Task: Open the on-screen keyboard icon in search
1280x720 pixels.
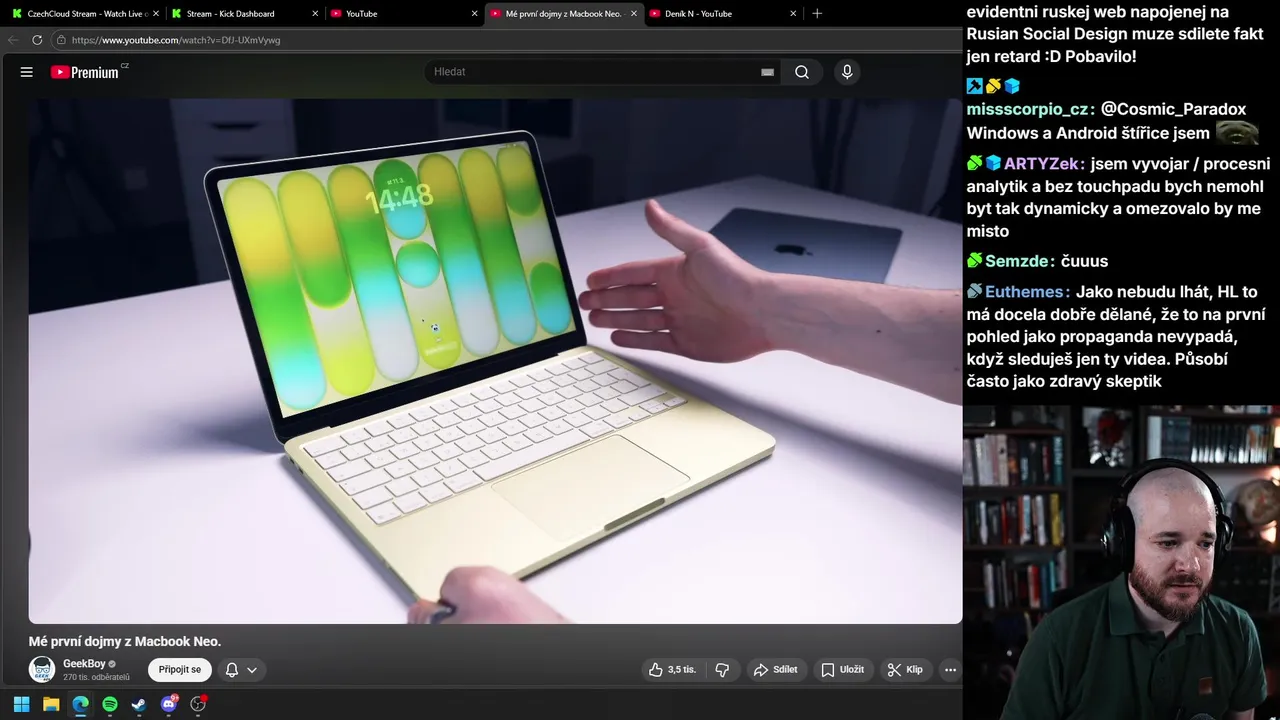Action: click(x=767, y=72)
